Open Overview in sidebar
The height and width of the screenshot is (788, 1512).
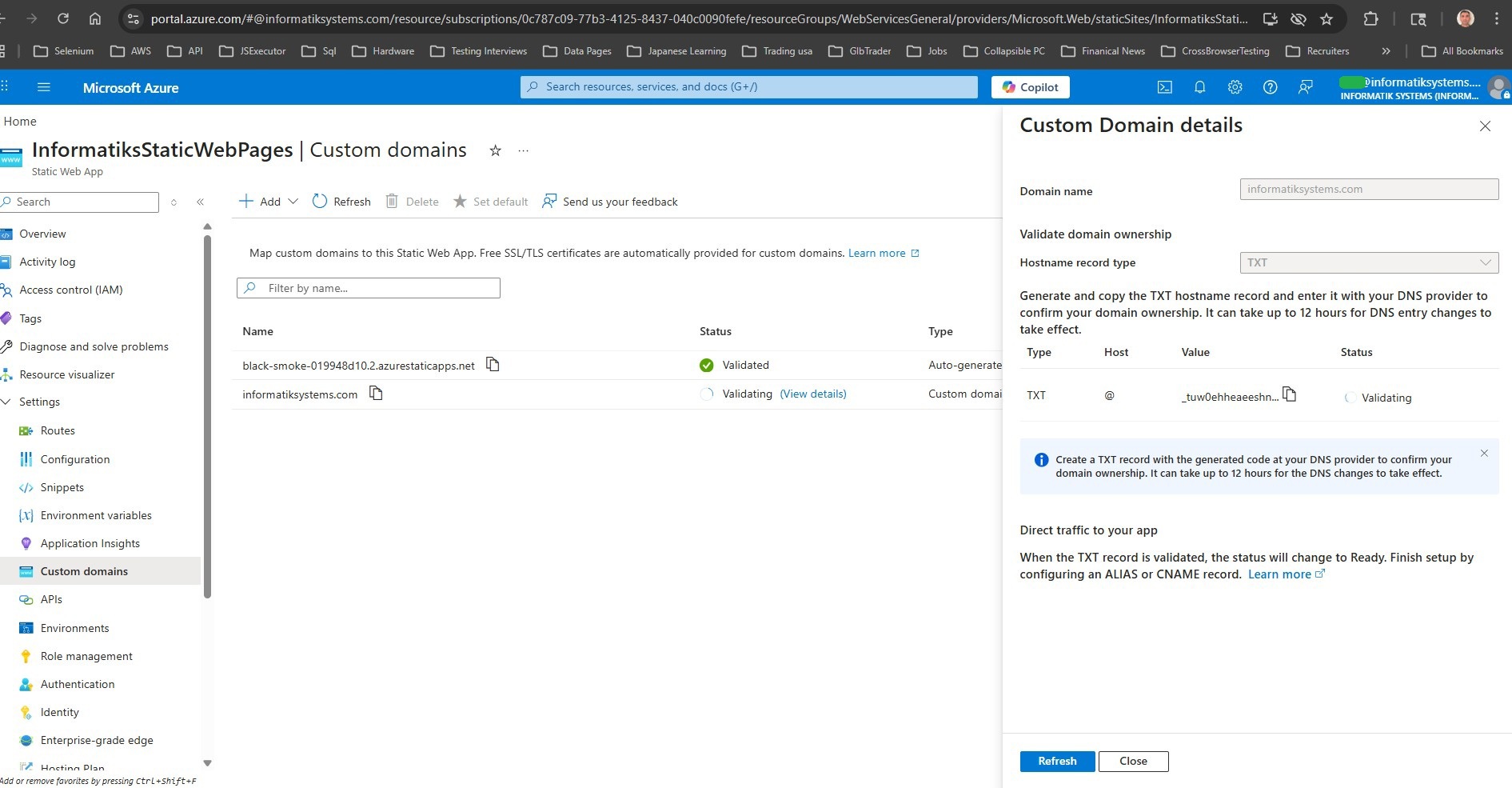[x=42, y=234]
